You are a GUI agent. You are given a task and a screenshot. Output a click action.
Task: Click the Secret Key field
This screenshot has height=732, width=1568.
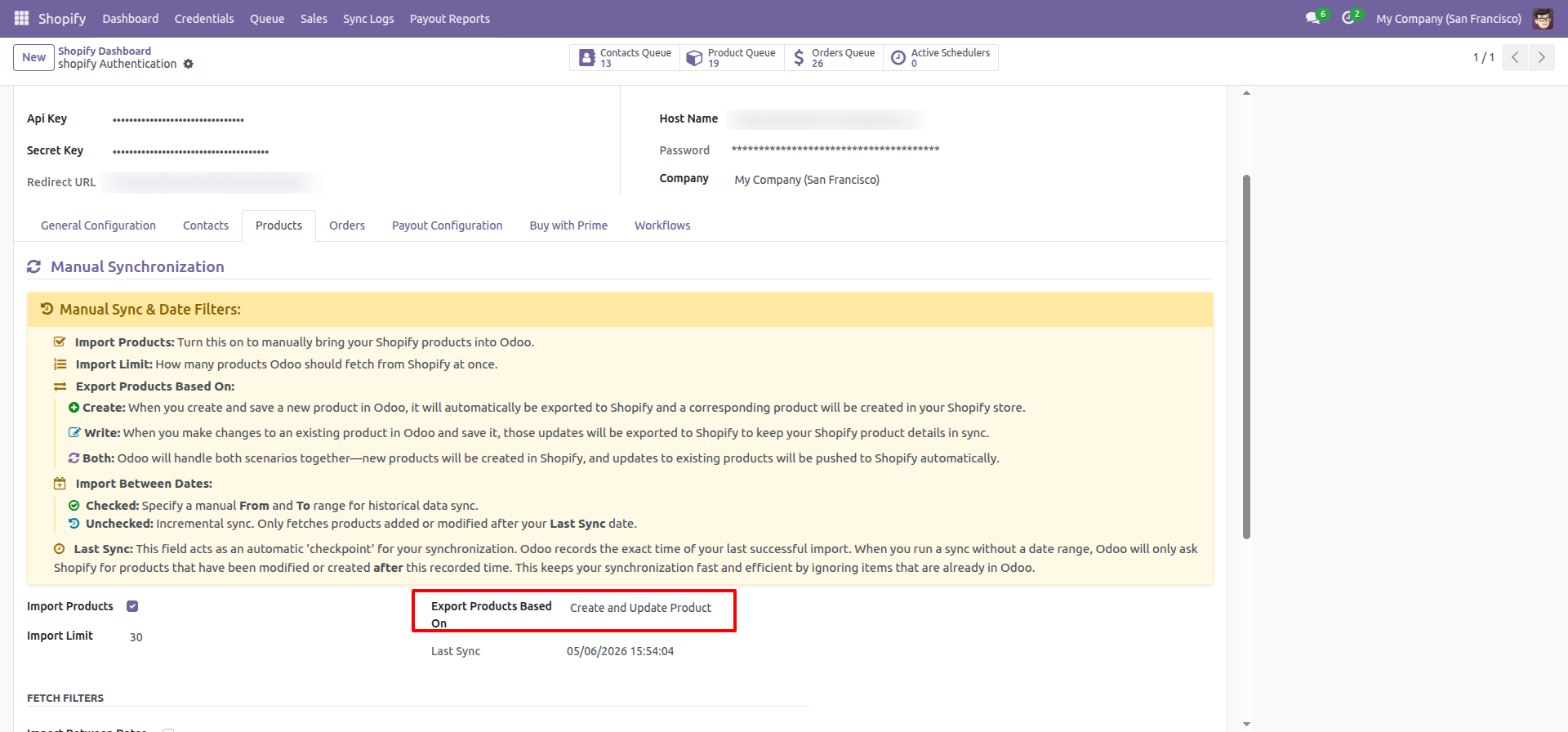[190, 151]
